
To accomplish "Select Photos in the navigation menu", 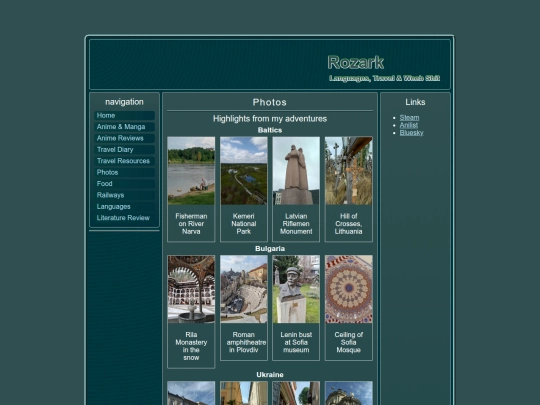I will (x=124, y=172).
